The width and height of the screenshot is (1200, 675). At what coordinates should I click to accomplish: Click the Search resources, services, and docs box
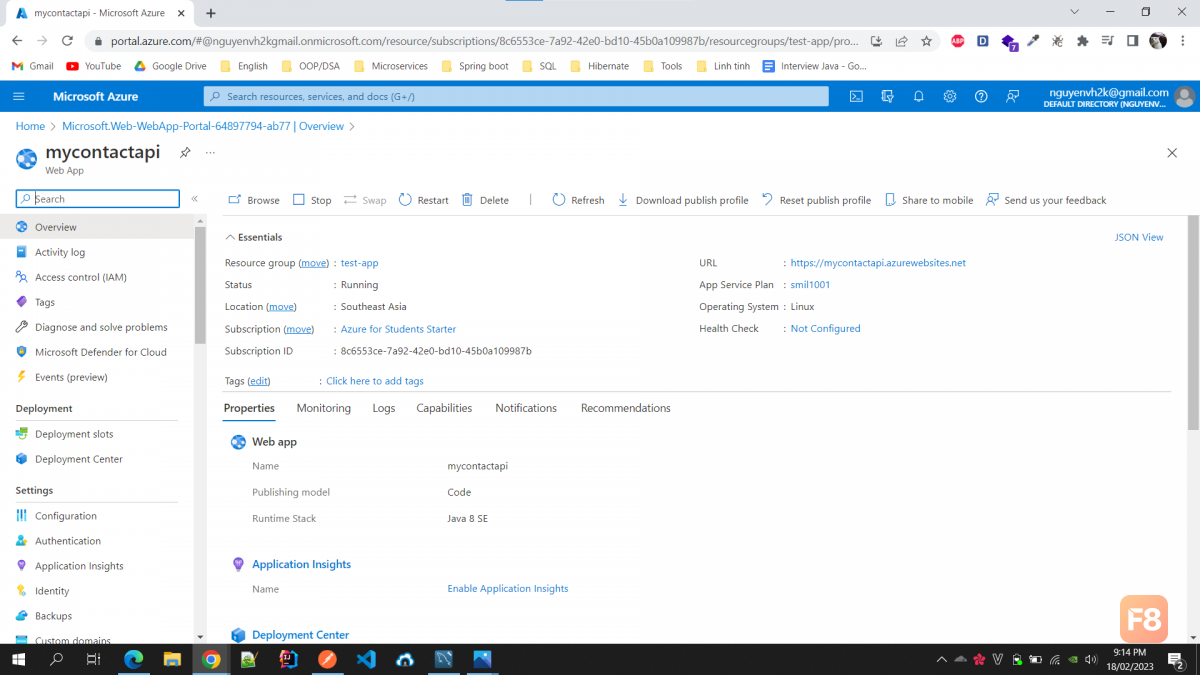pyautogui.click(x=516, y=96)
